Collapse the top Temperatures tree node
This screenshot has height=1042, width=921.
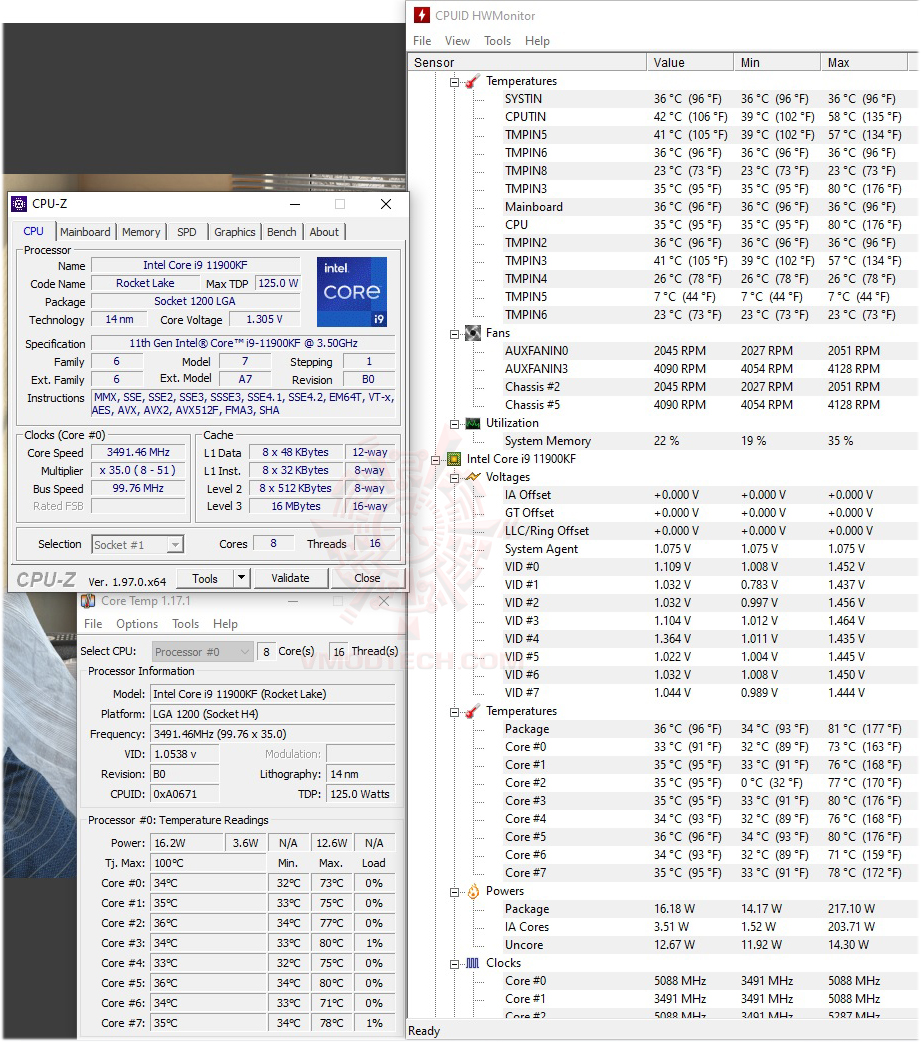point(455,82)
